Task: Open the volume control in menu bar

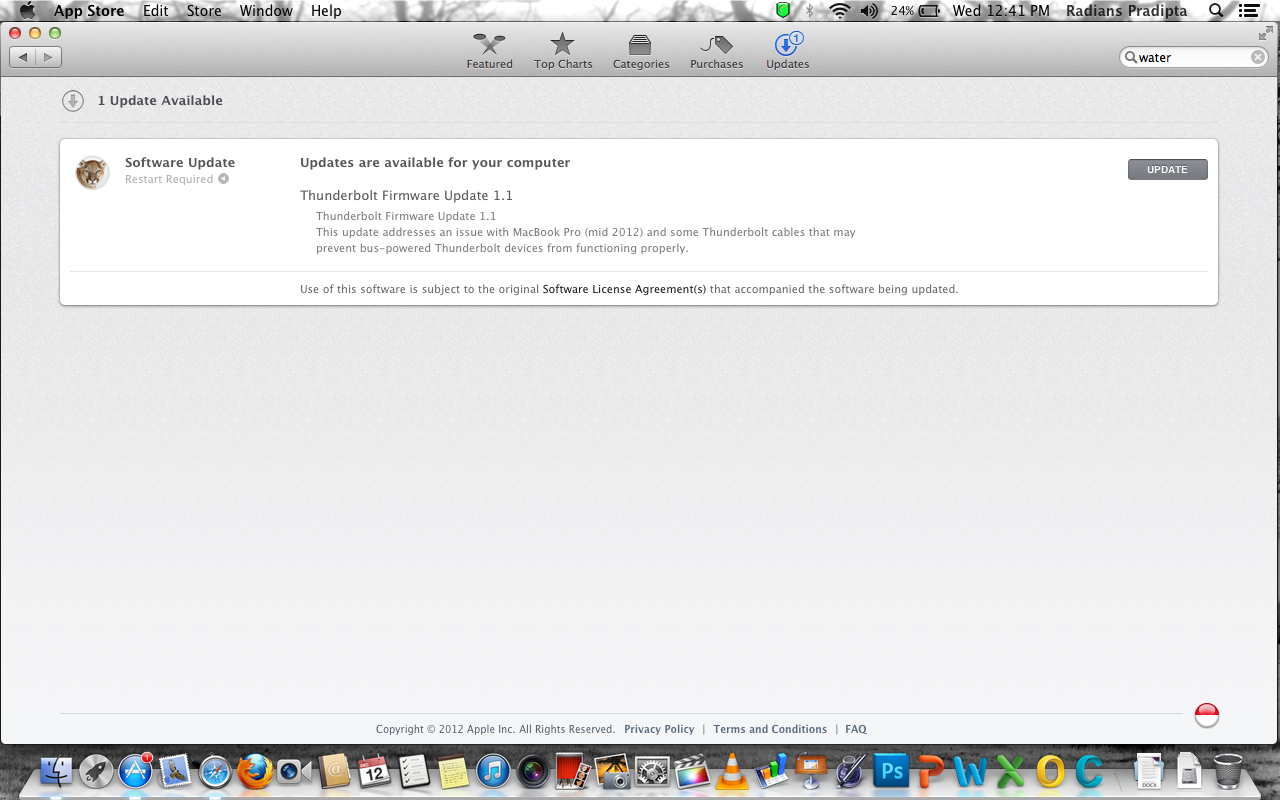Action: tap(869, 11)
